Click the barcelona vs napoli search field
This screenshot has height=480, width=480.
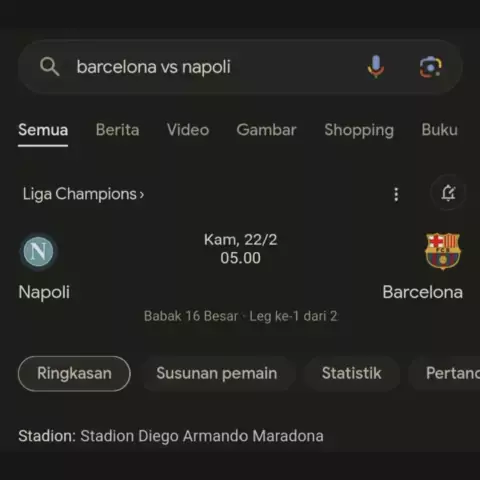(x=240, y=67)
